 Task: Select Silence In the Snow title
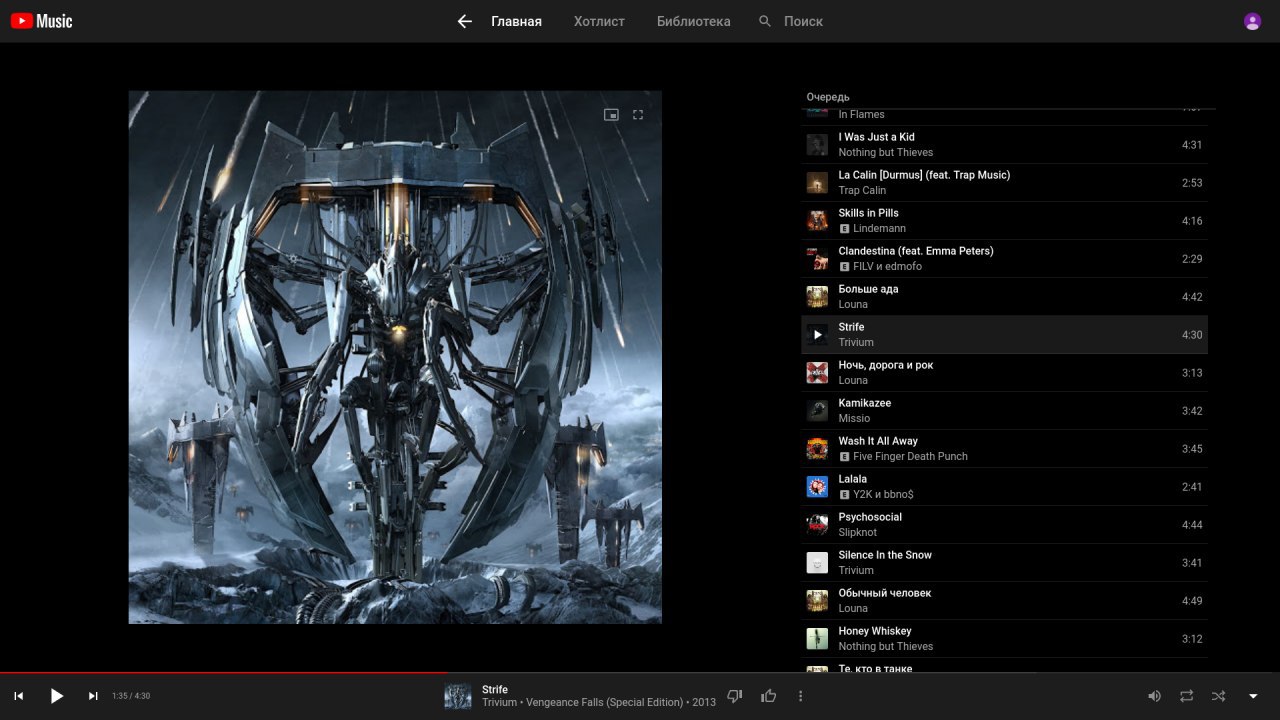pyautogui.click(x=885, y=555)
